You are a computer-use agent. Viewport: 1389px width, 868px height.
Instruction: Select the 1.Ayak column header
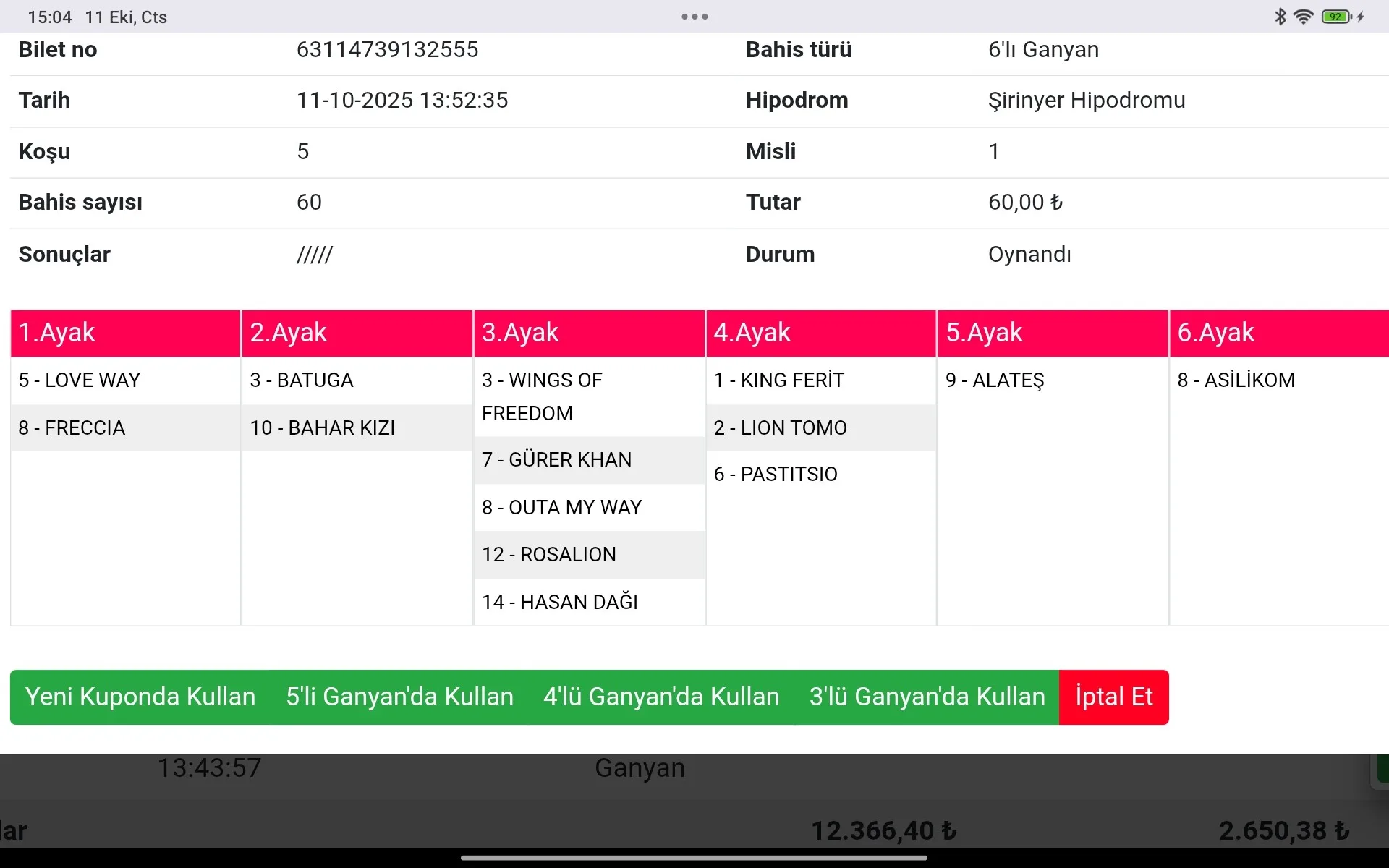point(125,333)
